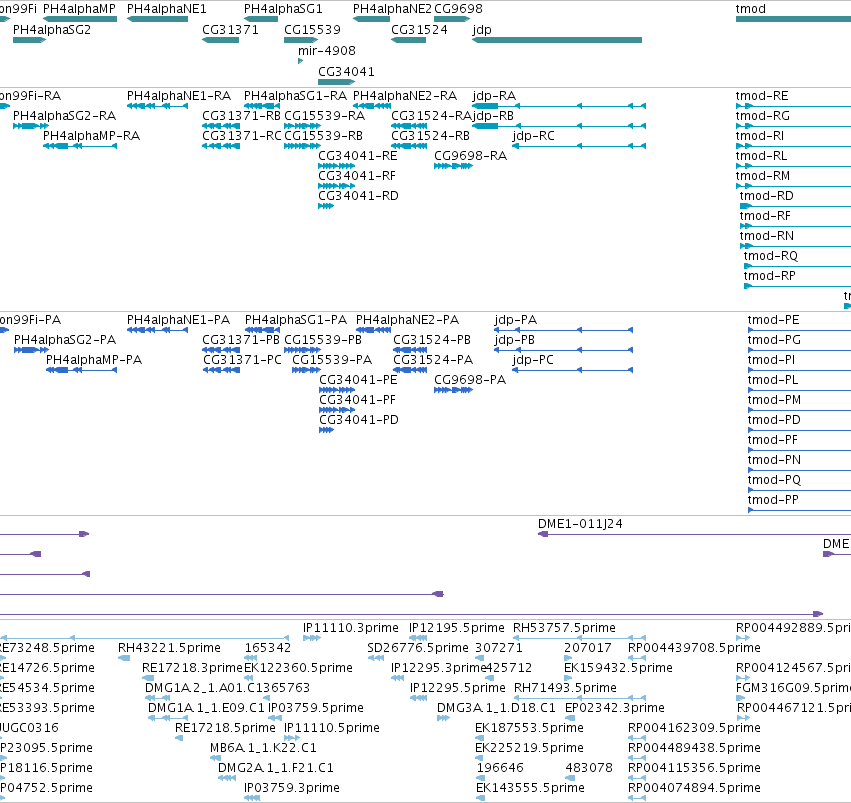
Task: Select the tmod gene label
Action: pyautogui.click(x=751, y=9)
